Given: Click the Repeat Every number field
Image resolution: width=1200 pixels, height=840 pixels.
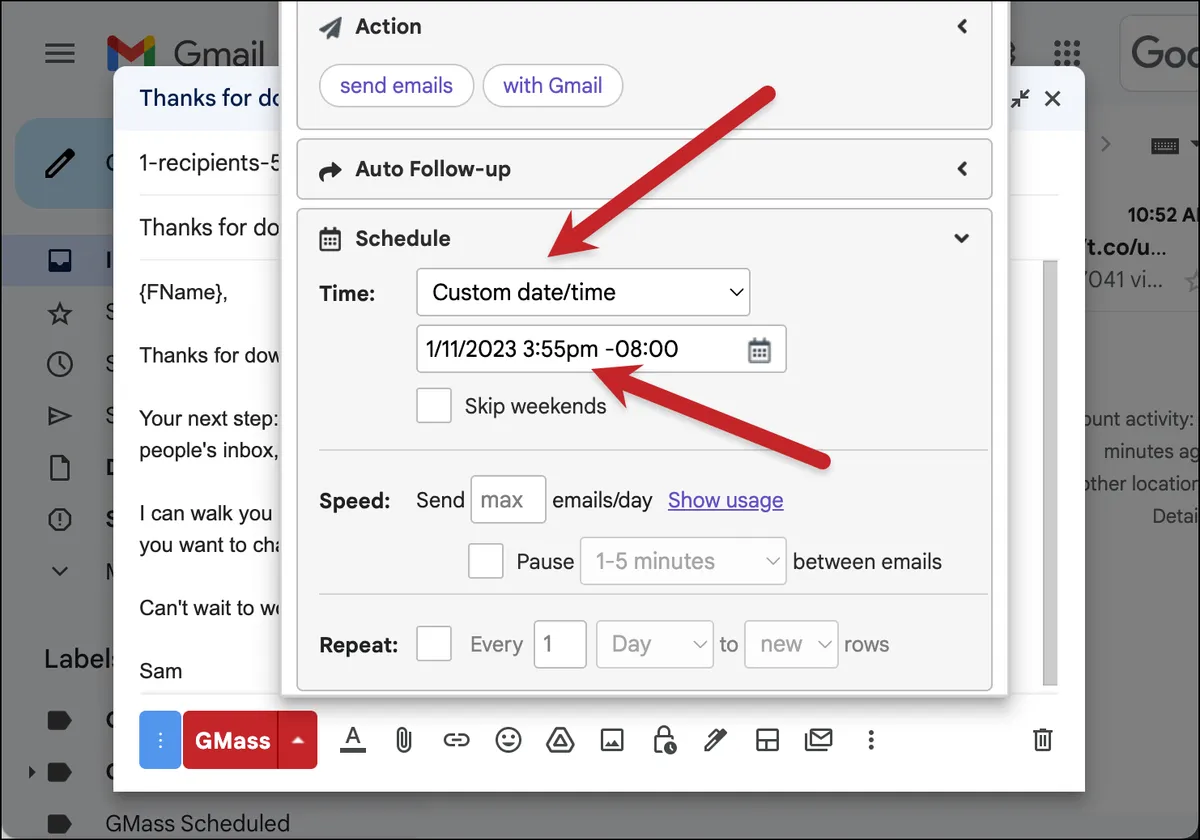Looking at the screenshot, I should coord(560,644).
